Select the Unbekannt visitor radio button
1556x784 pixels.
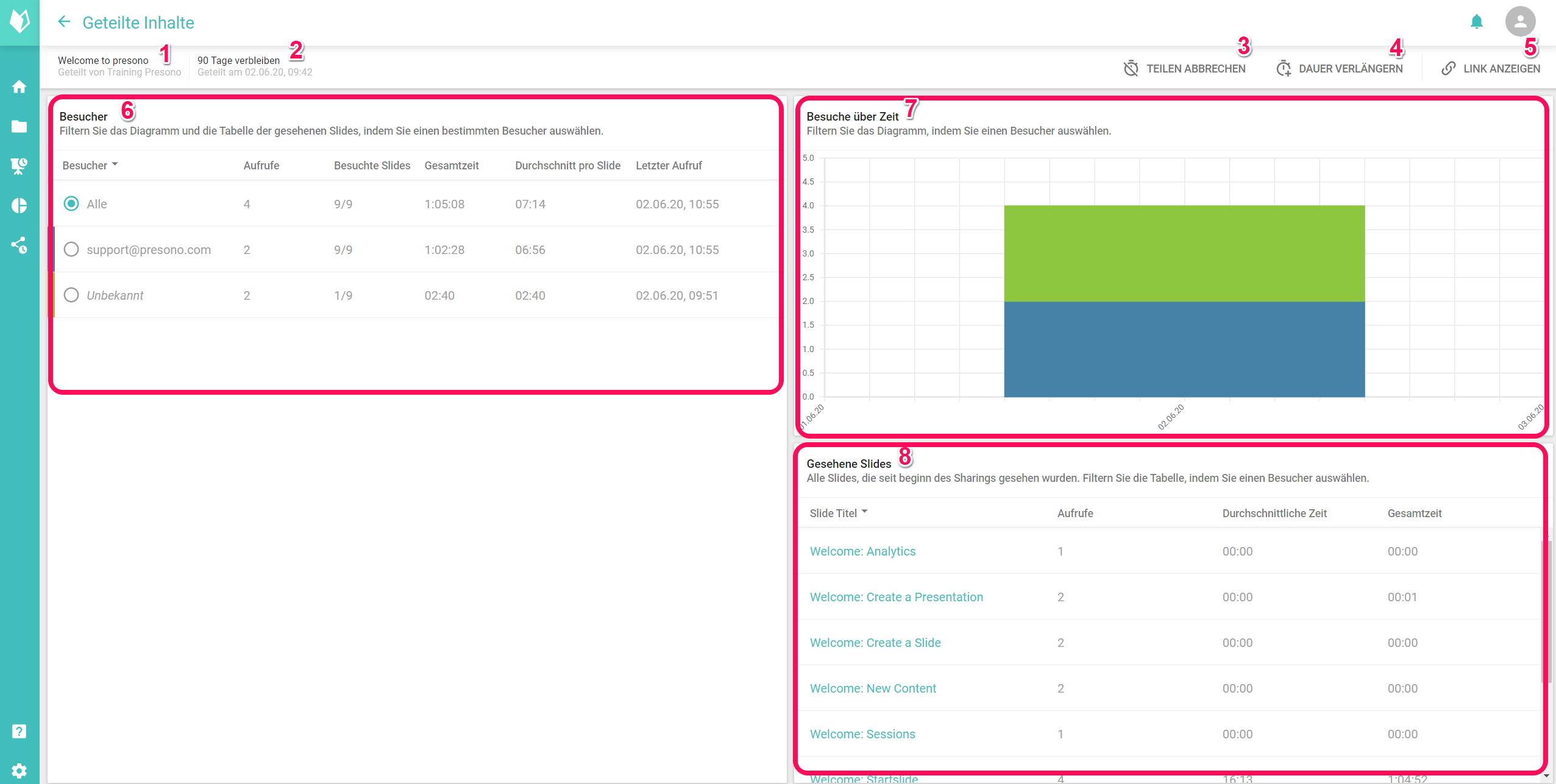71,295
